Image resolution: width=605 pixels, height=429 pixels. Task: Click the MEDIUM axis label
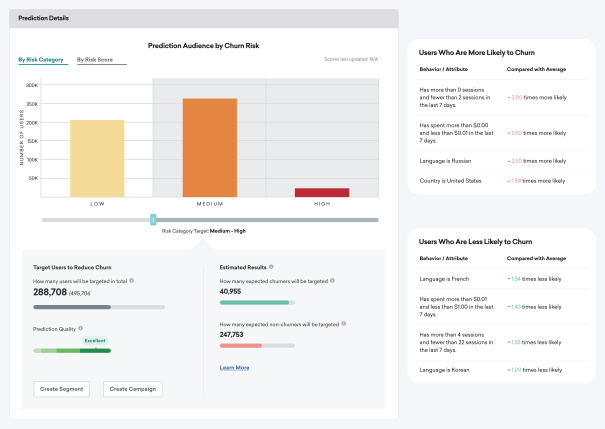(210, 204)
